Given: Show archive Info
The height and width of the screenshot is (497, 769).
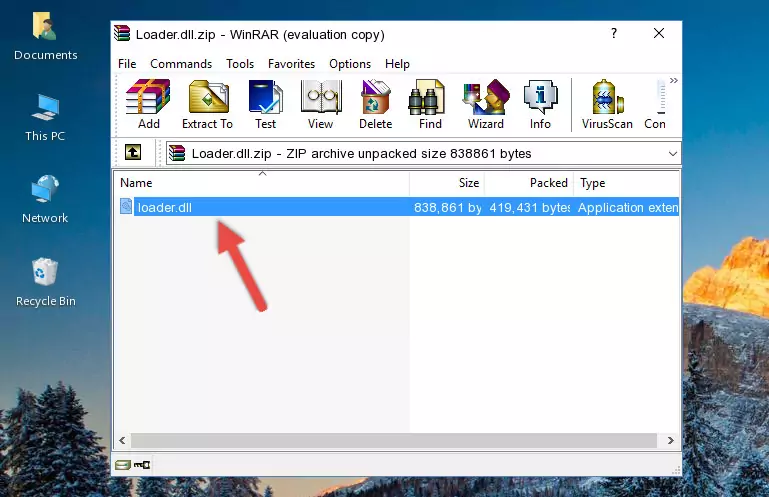Looking at the screenshot, I should [x=540, y=104].
